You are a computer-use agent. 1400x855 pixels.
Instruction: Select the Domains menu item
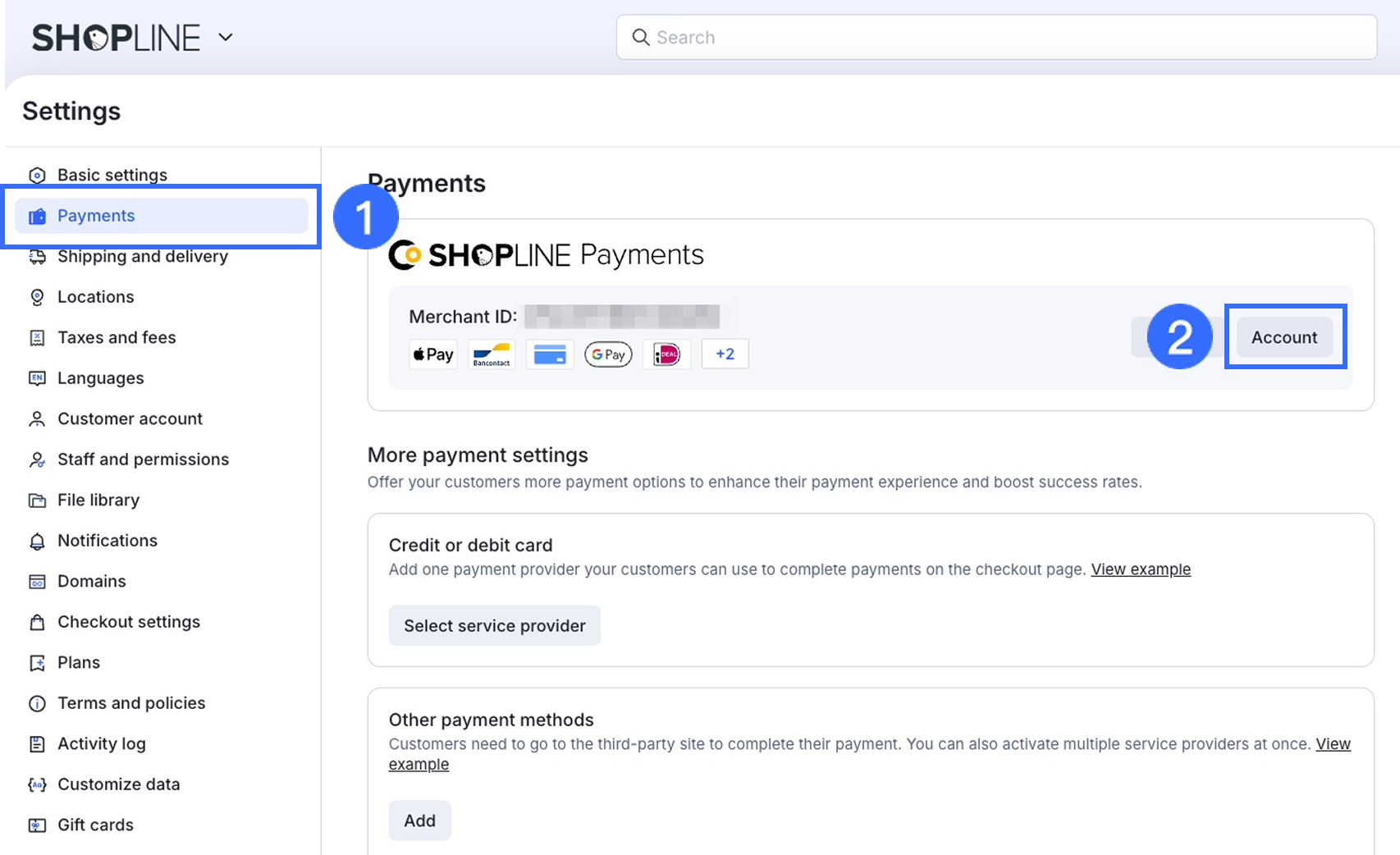coord(91,581)
